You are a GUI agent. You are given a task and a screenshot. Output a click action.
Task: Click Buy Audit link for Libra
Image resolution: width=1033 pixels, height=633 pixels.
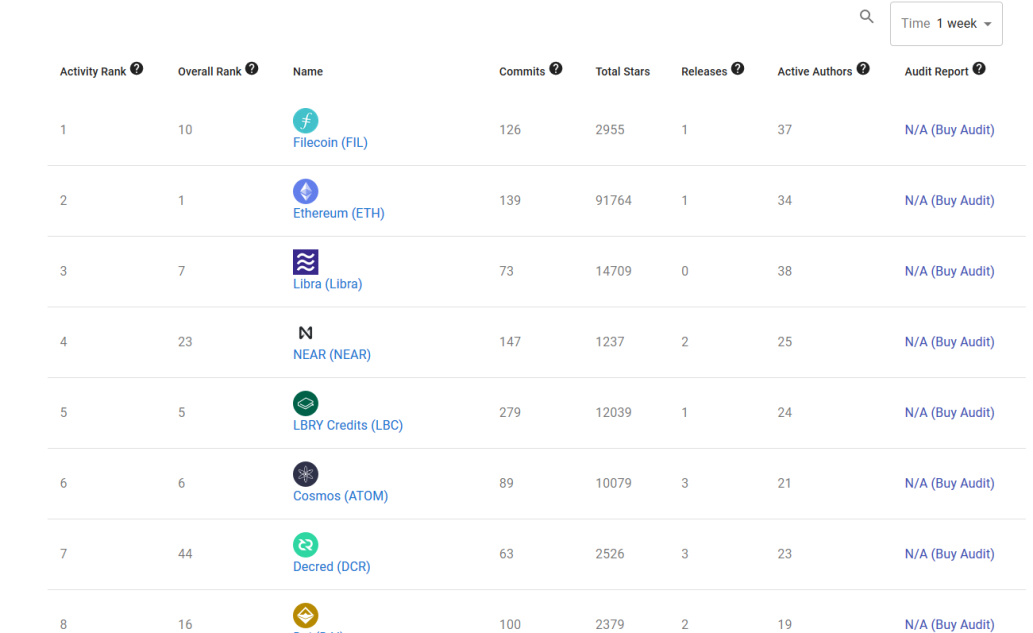click(949, 271)
